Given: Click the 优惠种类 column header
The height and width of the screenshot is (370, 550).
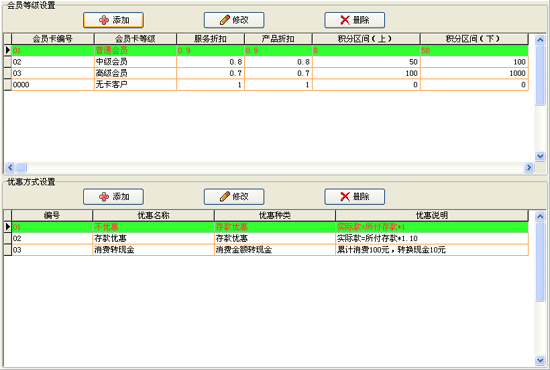Looking at the screenshot, I should pos(275,215).
